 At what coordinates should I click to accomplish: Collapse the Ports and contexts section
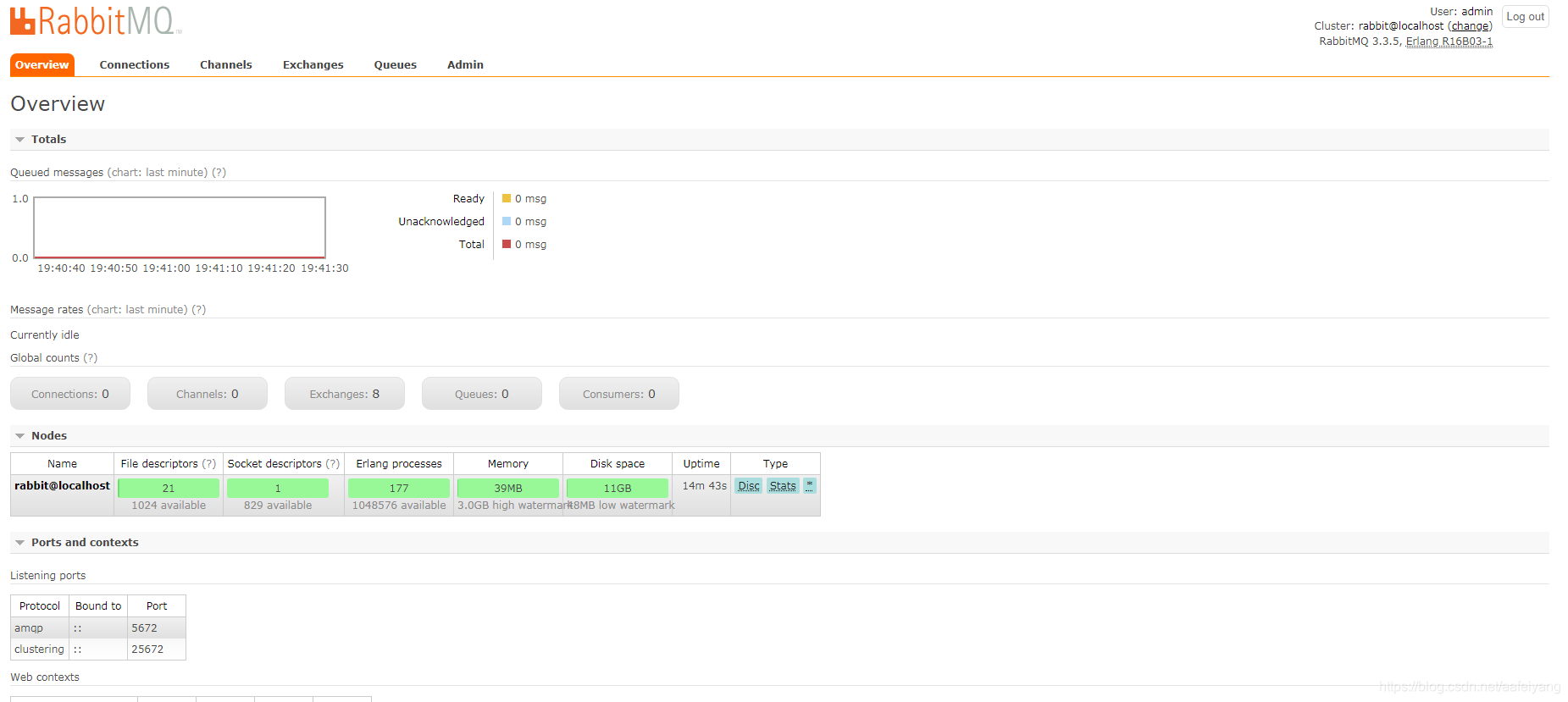pos(85,543)
